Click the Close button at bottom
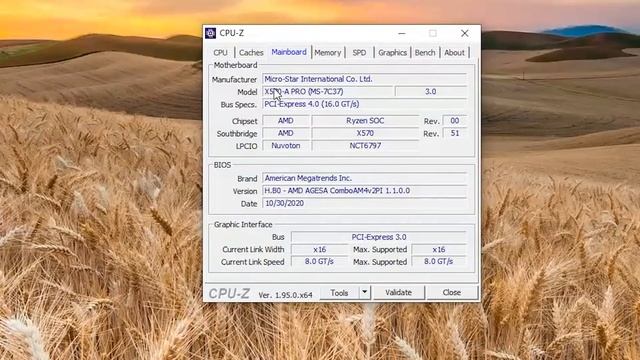 (x=451, y=293)
